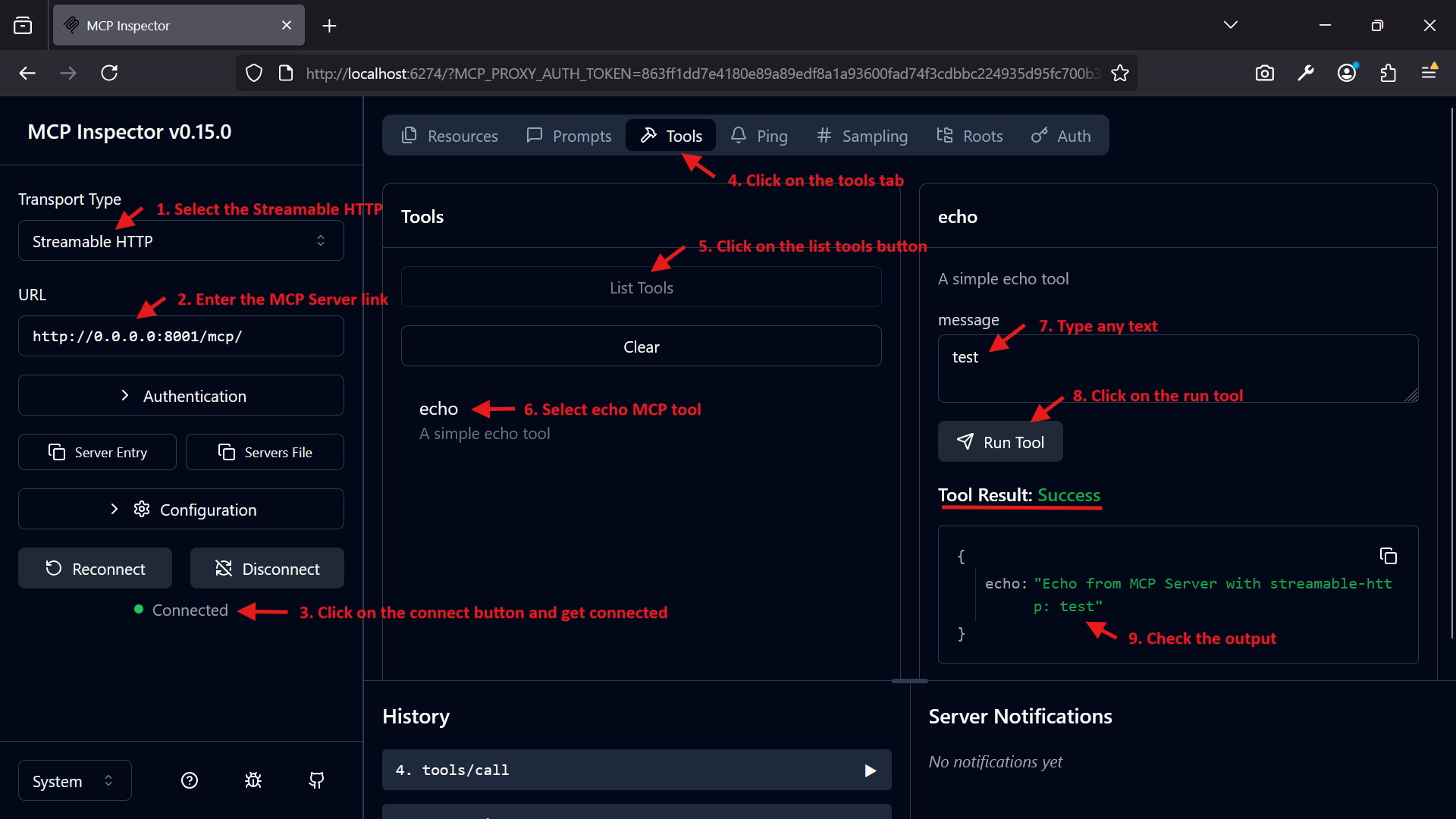The image size is (1456, 819).
Task: Open the Transport Type Streamable HTTP dropdown
Action: pos(181,241)
